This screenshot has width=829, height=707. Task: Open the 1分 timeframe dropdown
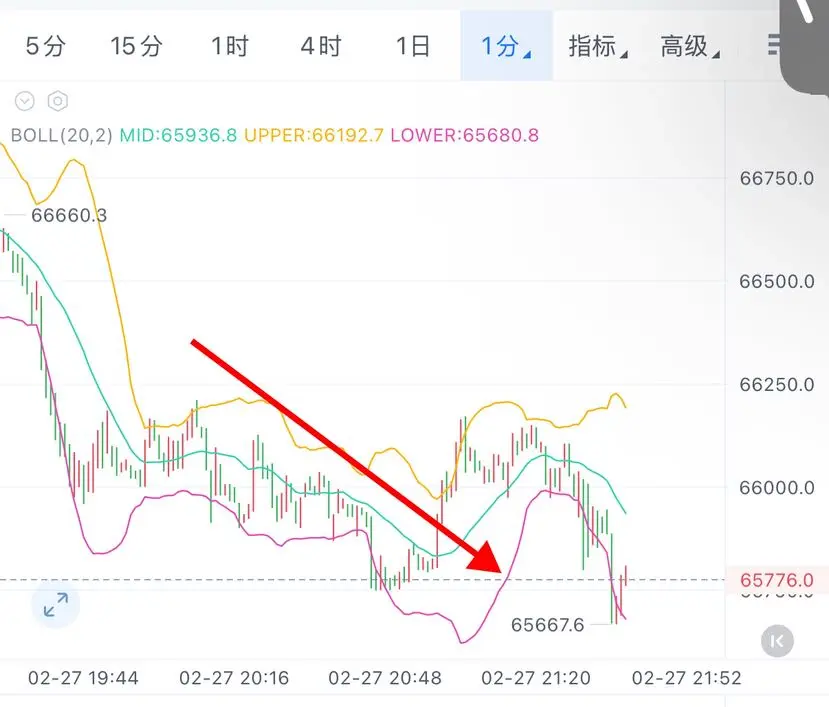[x=506, y=46]
